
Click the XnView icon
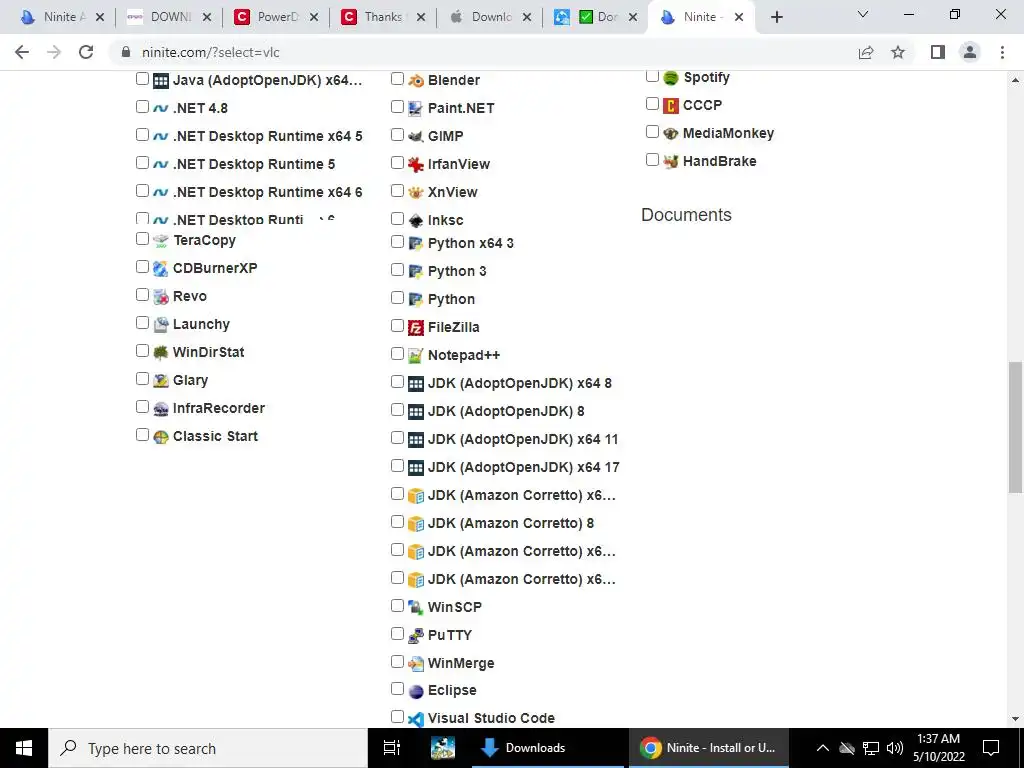pyautogui.click(x=415, y=193)
